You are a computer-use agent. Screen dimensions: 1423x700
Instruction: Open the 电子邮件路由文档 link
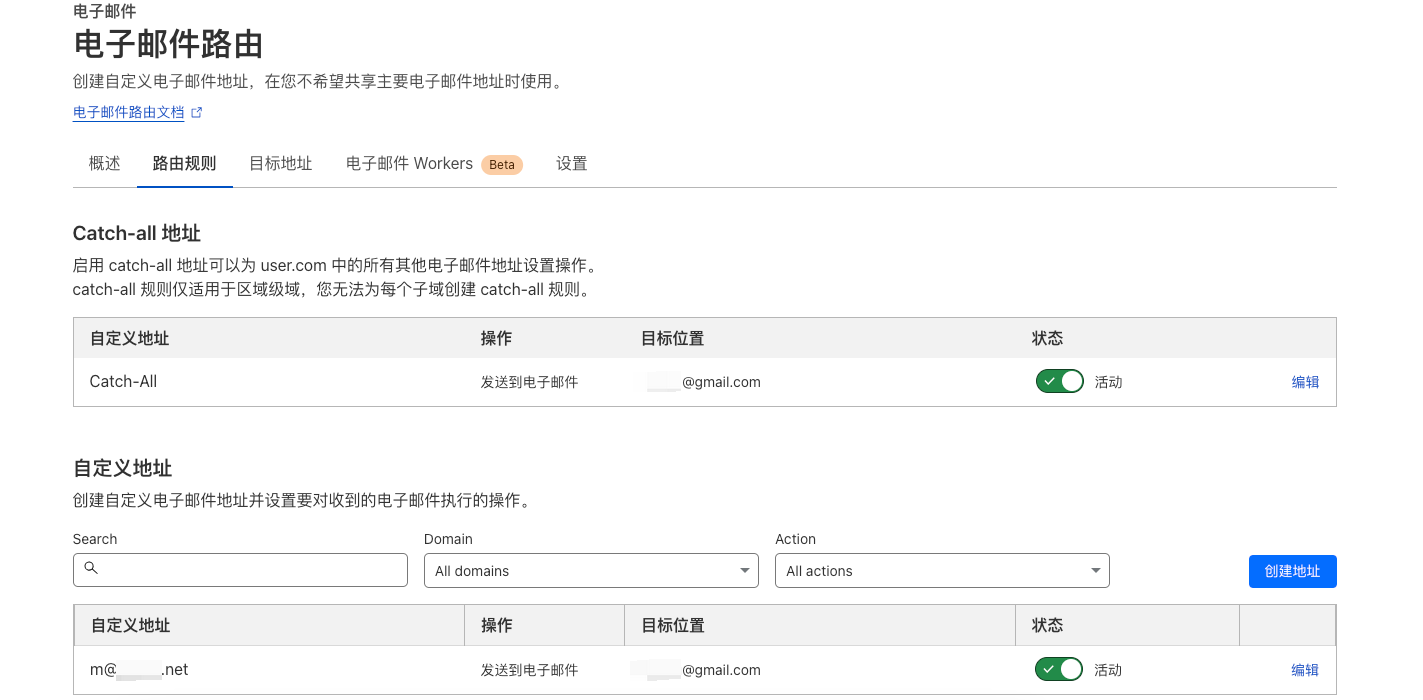[x=128, y=113]
